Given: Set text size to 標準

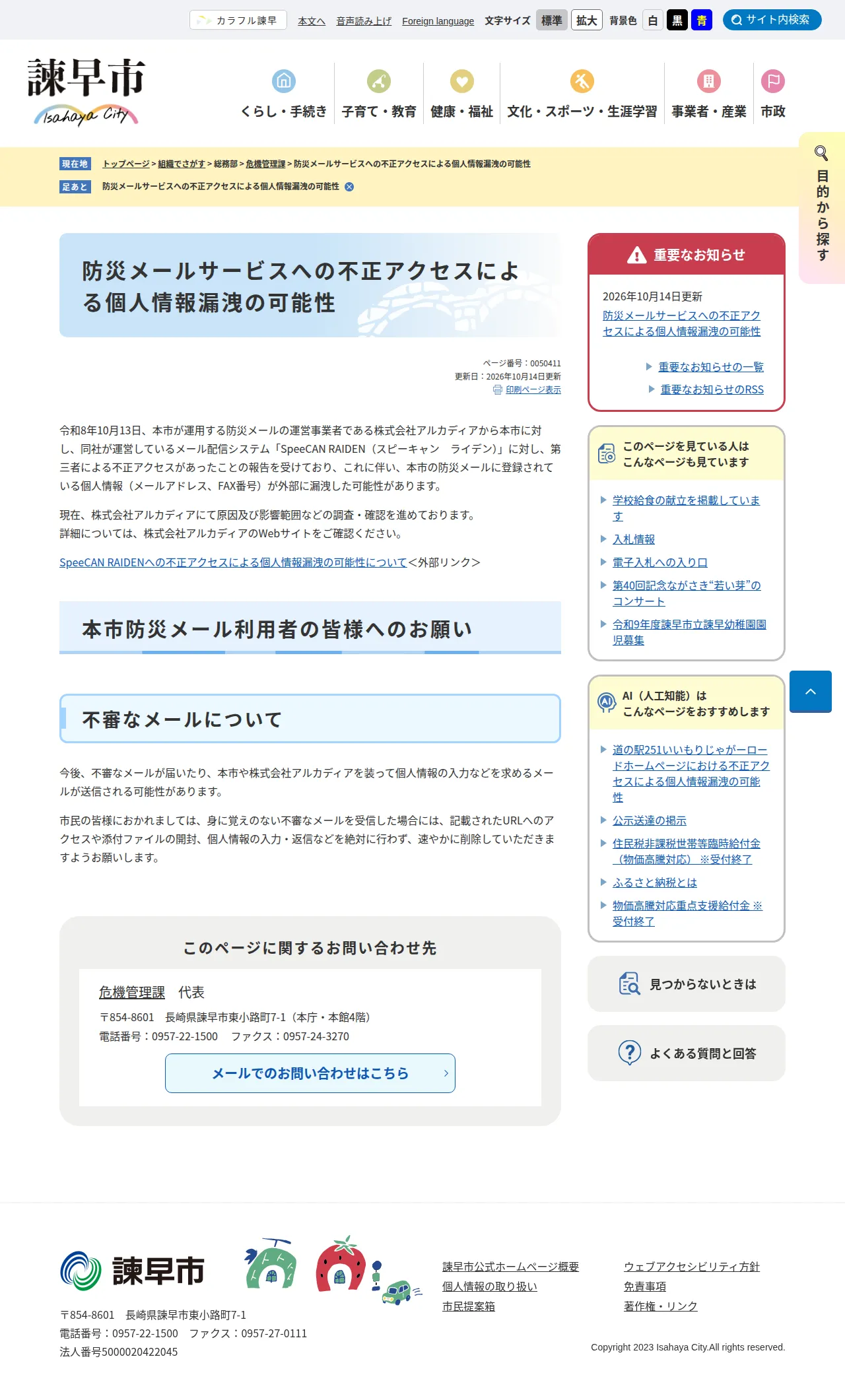Looking at the screenshot, I should coord(552,20).
